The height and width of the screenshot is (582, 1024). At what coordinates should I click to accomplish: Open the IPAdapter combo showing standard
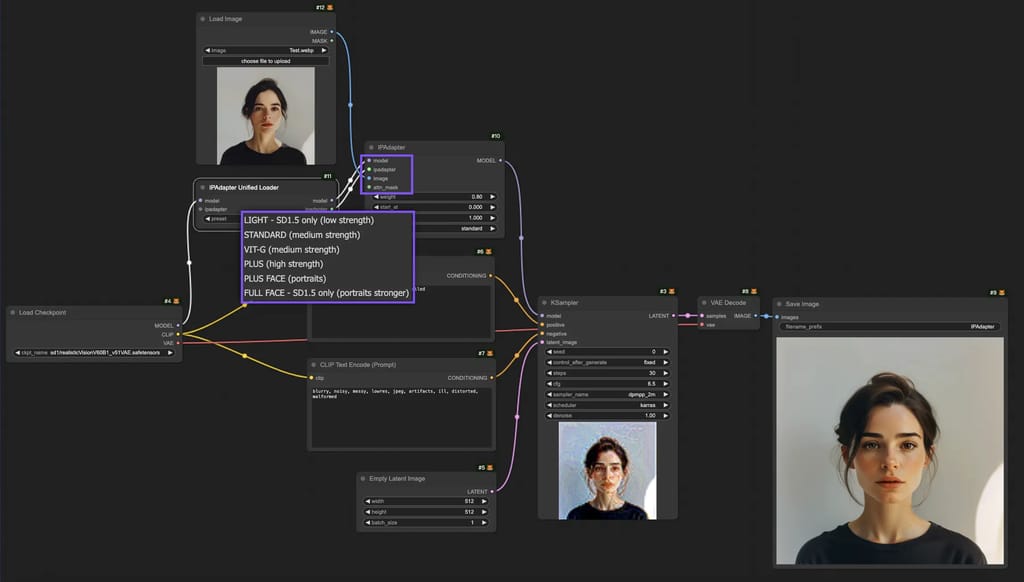tap(457, 229)
